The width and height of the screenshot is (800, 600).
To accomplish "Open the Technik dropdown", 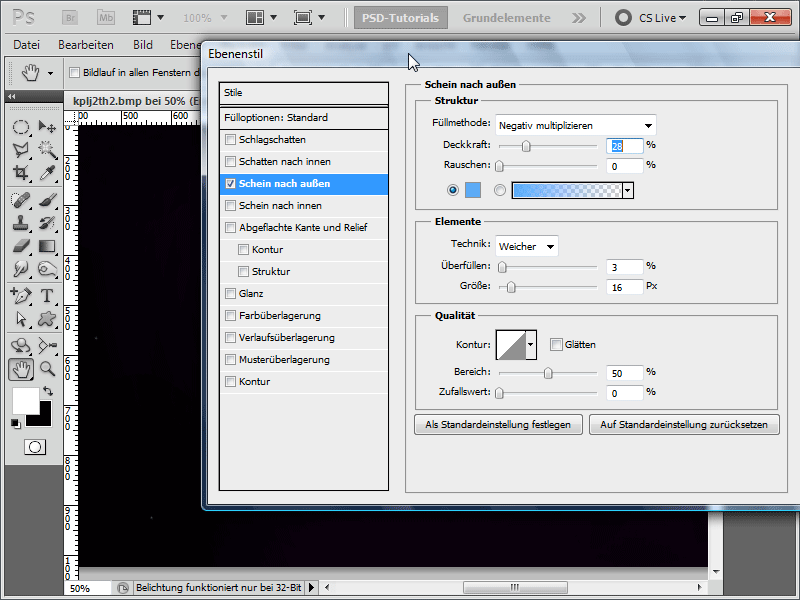I will click(x=527, y=246).
